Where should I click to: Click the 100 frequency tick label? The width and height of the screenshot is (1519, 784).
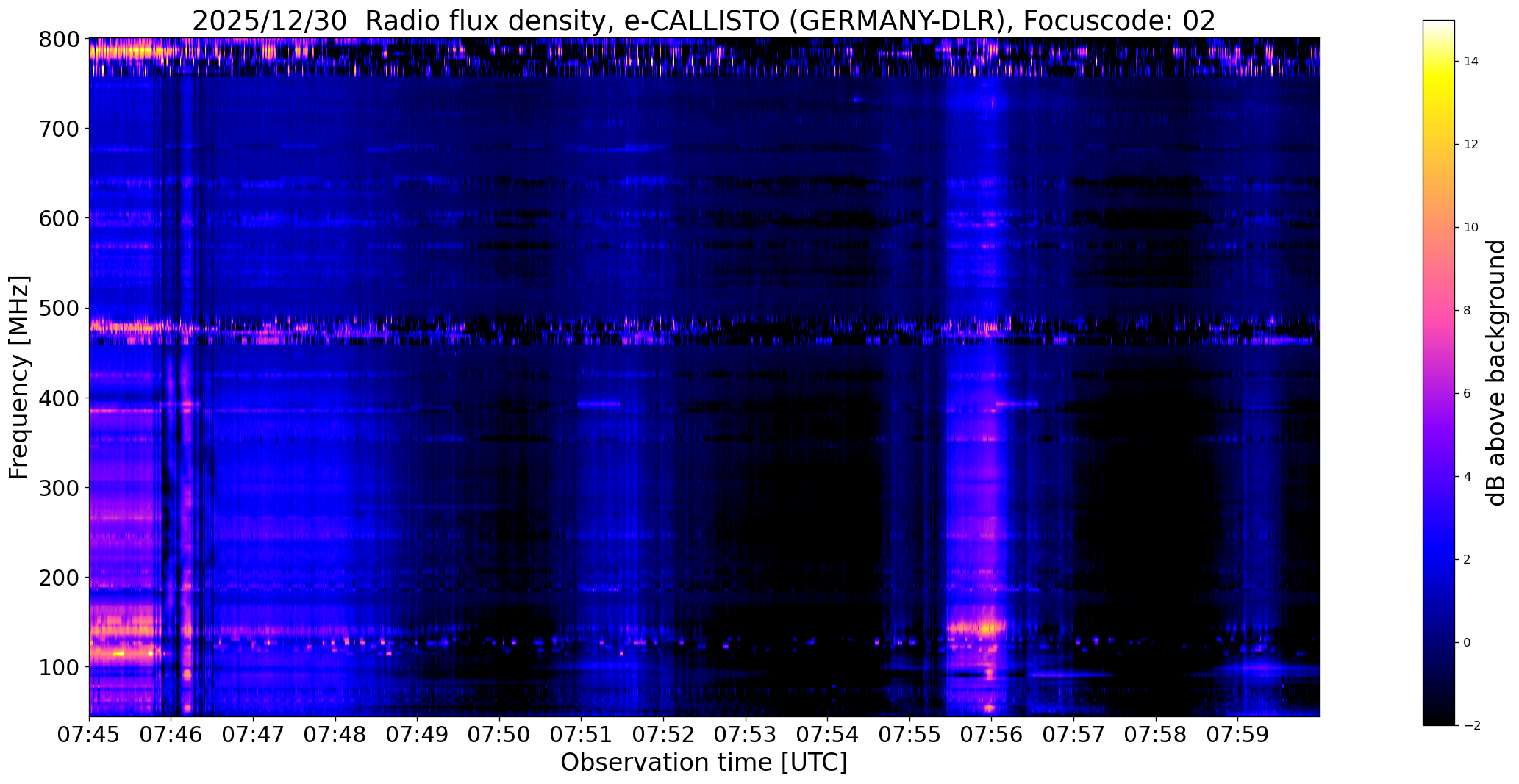(x=57, y=667)
